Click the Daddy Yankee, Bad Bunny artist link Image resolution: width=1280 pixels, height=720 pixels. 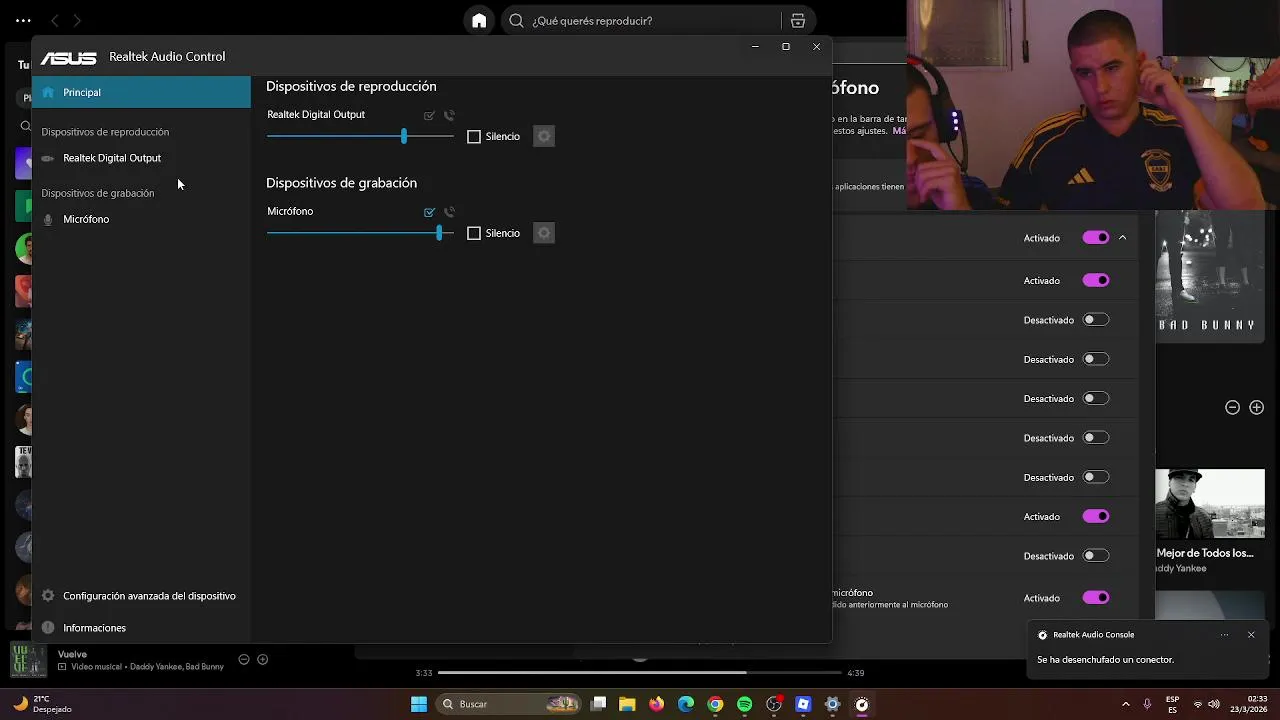coord(177,667)
